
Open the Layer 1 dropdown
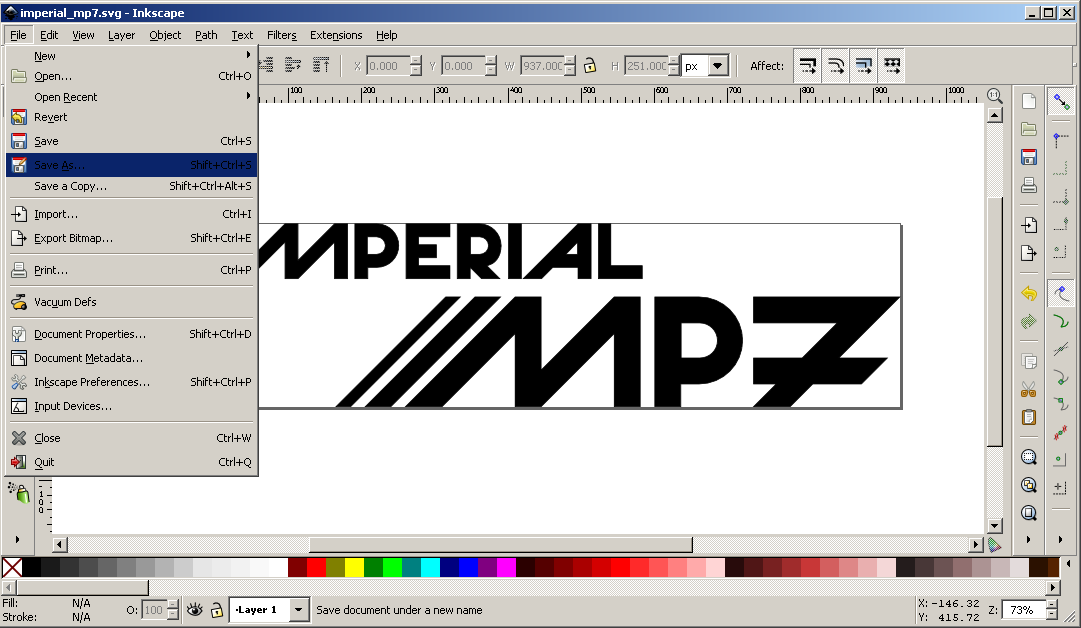pos(299,609)
